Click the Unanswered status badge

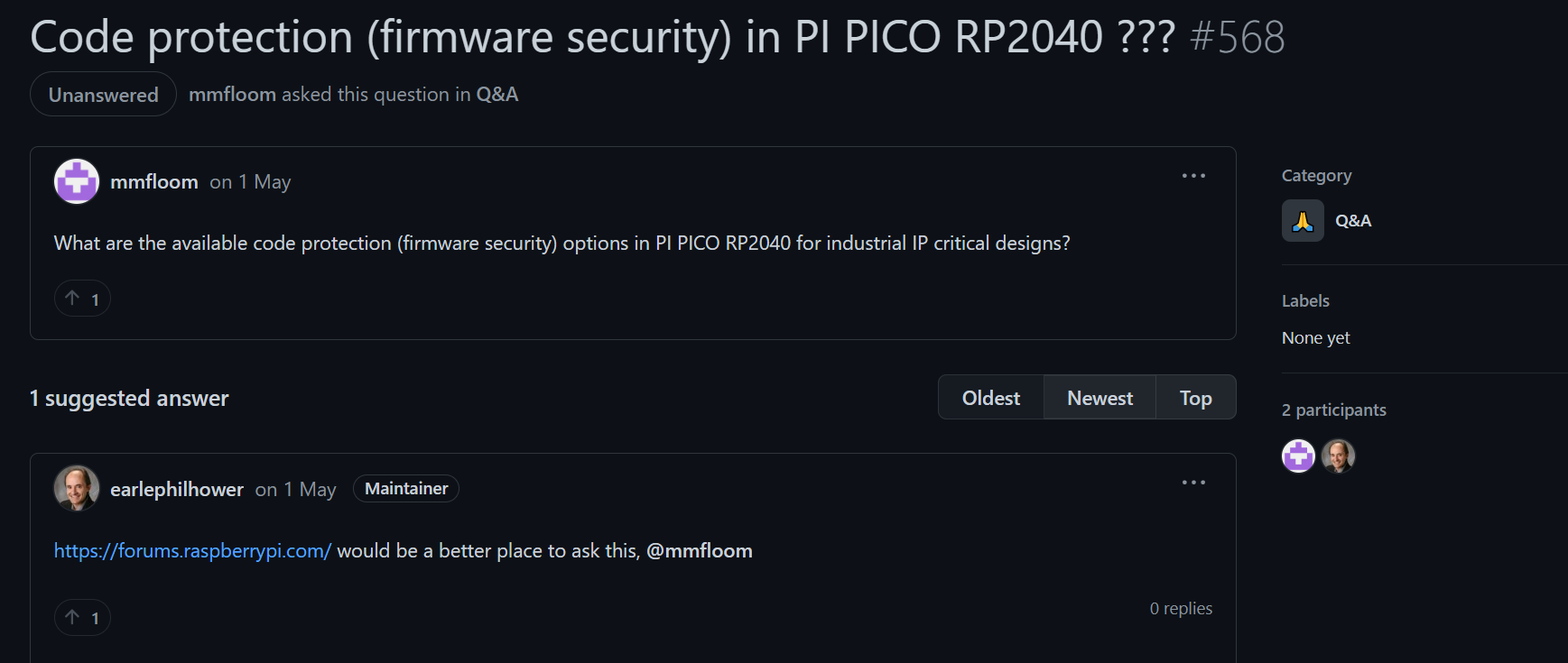coord(103,94)
